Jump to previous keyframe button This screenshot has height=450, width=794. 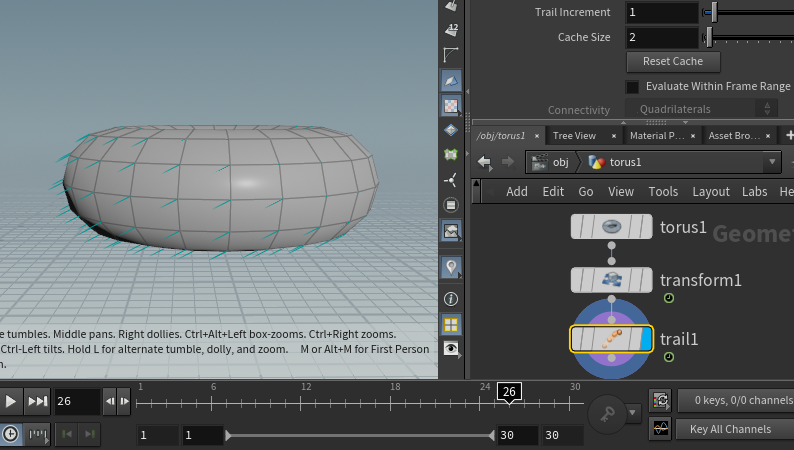66,434
